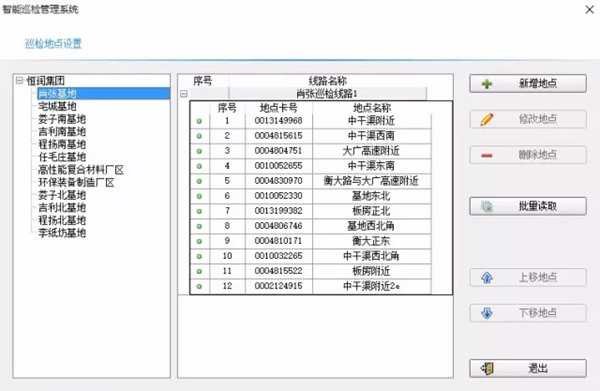Click the pencil icon for 修改地点

[487, 119]
